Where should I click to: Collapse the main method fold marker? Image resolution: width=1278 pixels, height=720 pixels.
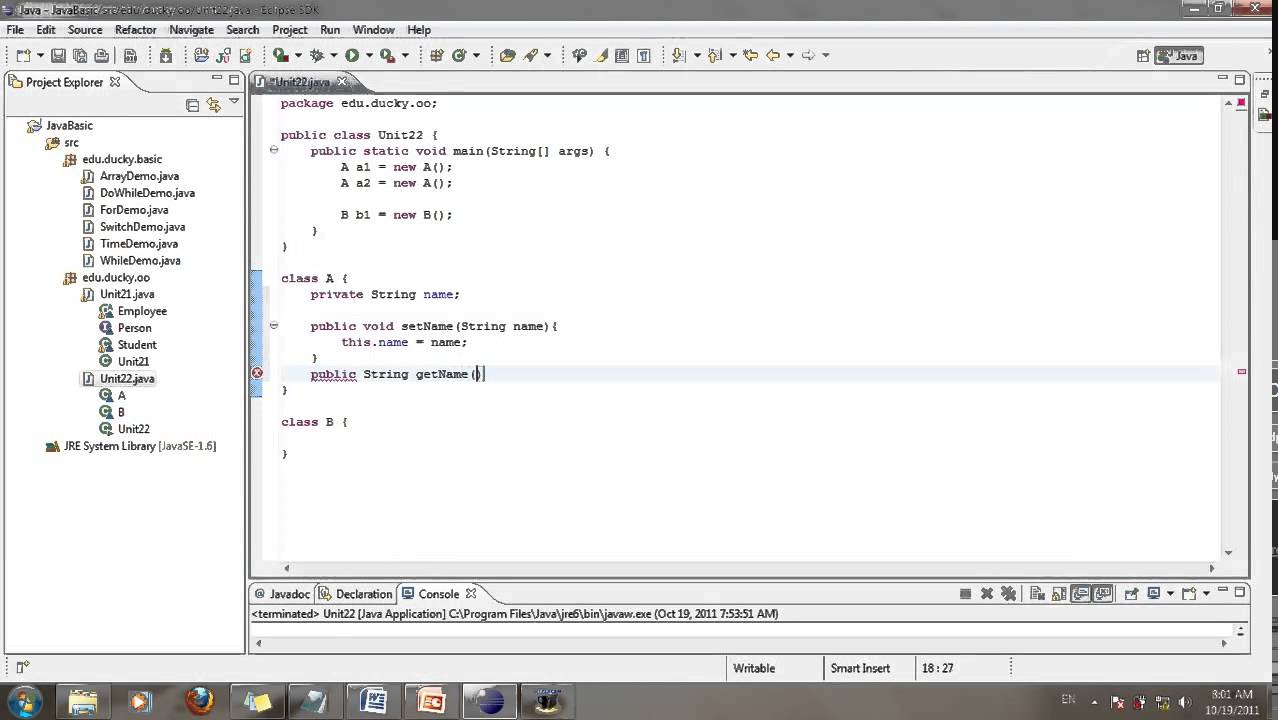(x=273, y=150)
